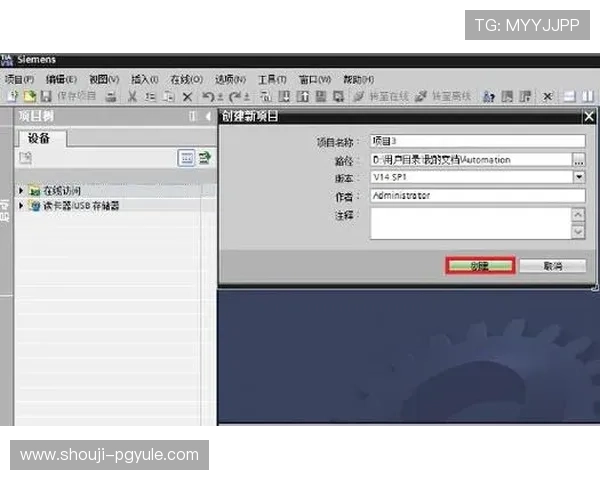Click the 注释 comment text area
Viewport: 600px width, 480px height.
point(470,224)
